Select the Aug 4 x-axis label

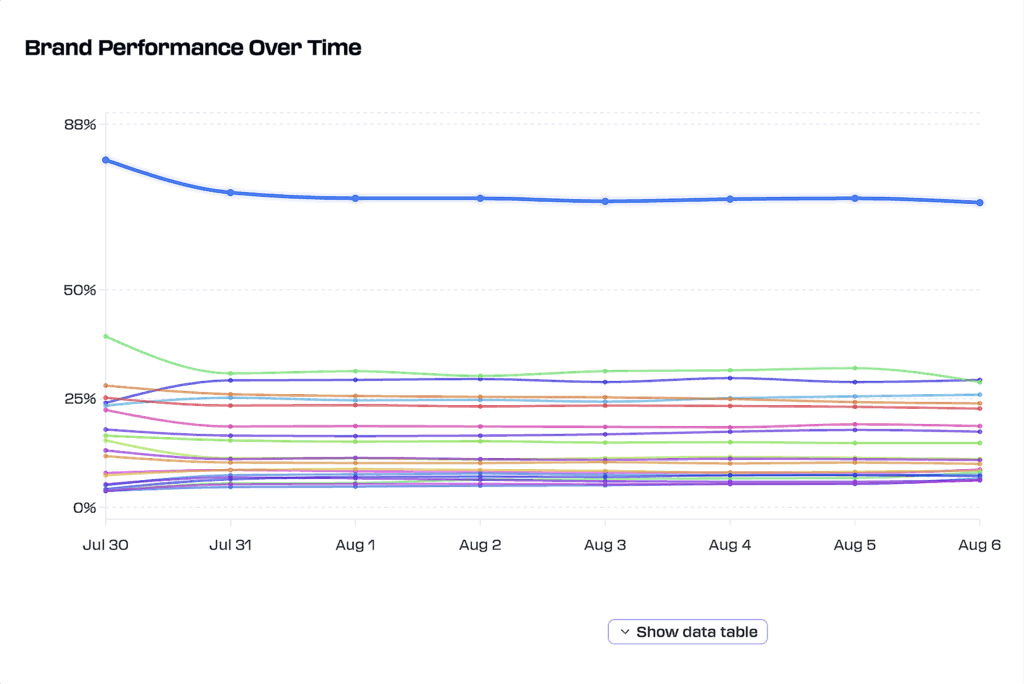click(730, 545)
